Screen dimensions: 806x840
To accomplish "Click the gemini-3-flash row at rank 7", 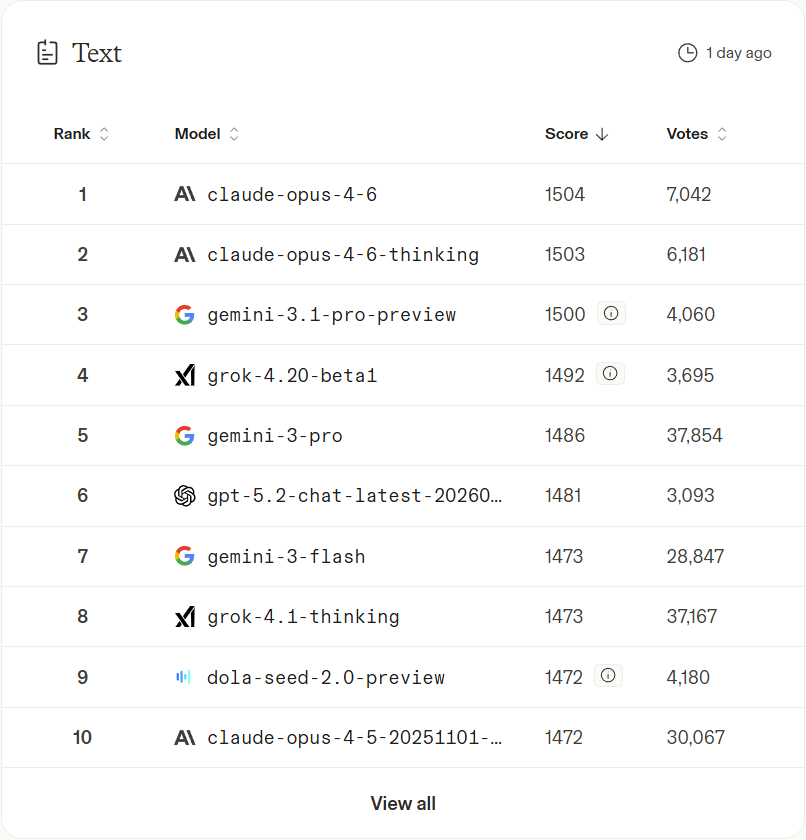I will tap(286, 557).
